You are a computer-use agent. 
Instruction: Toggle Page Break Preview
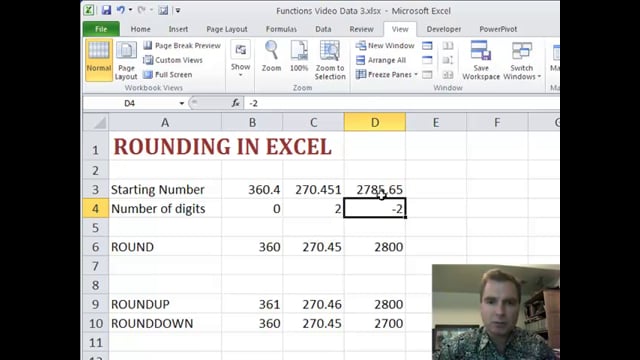click(x=182, y=45)
